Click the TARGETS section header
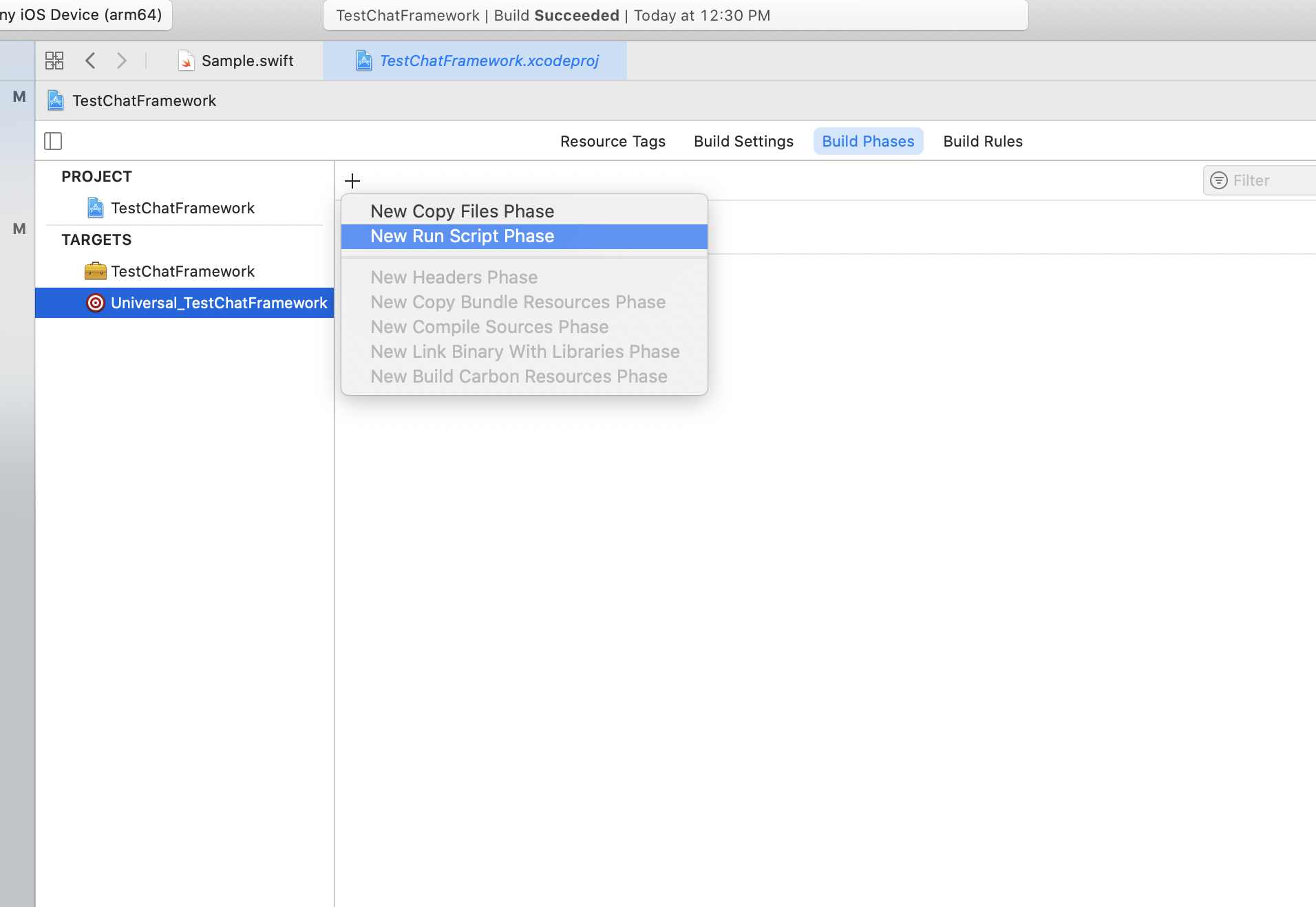Viewport: 1316px width, 907px height. 96,239
